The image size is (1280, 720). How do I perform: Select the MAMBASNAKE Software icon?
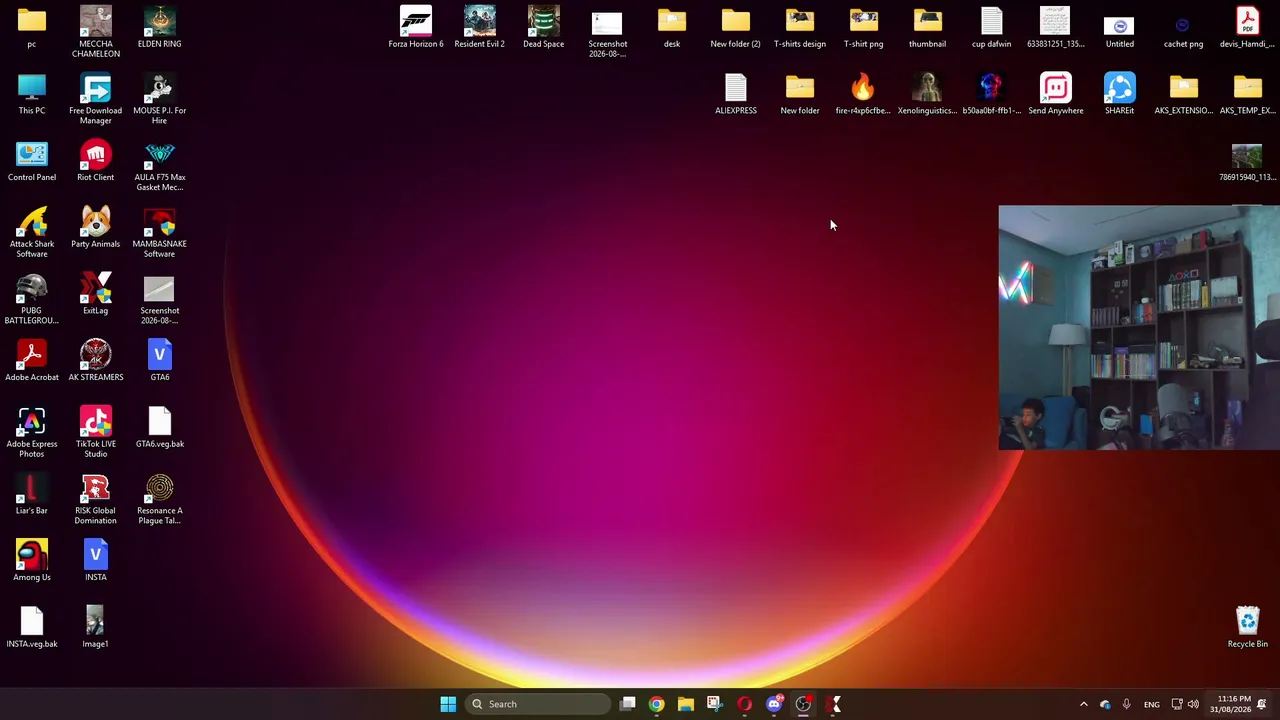click(159, 232)
